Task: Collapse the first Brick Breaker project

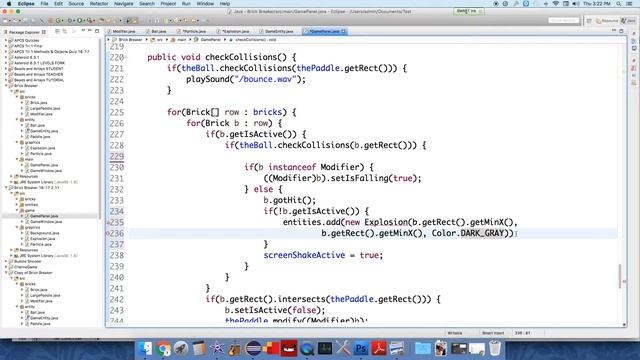Action: tap(6, 86)
